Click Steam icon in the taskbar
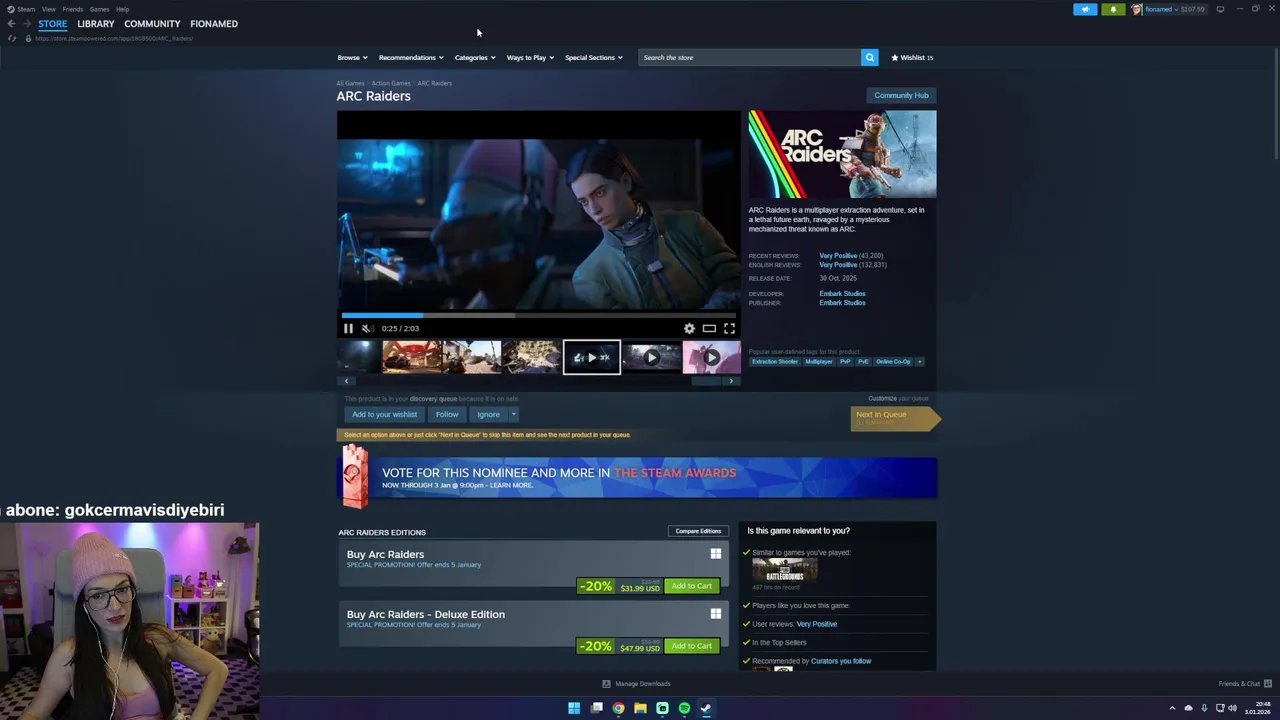The width and height of the screenshot is (1280, 720). coord(706,708)
